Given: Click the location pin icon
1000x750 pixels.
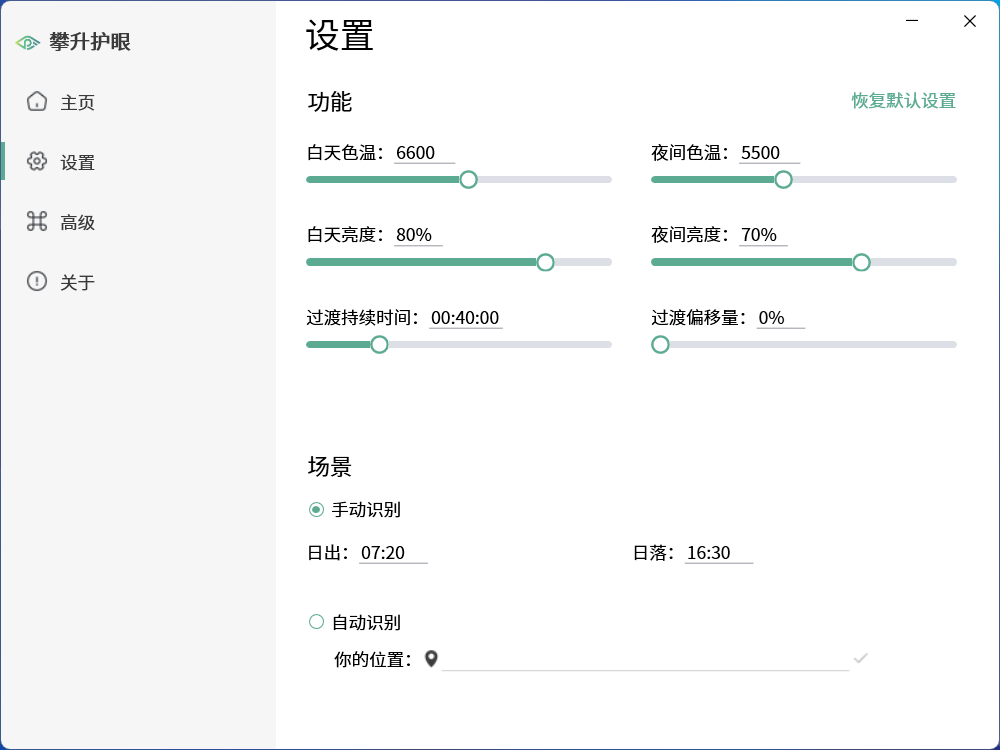Looking at the screenshot, I should (431, 659).
